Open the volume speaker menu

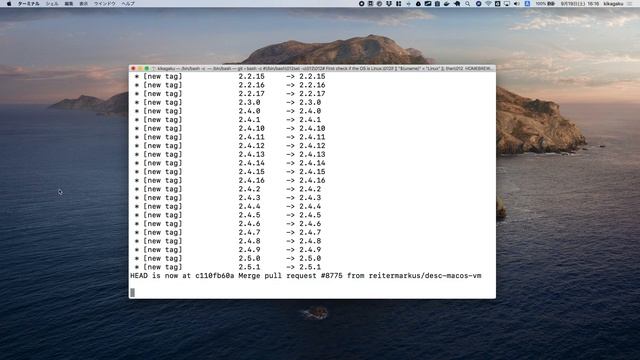[x=516, y=4]
